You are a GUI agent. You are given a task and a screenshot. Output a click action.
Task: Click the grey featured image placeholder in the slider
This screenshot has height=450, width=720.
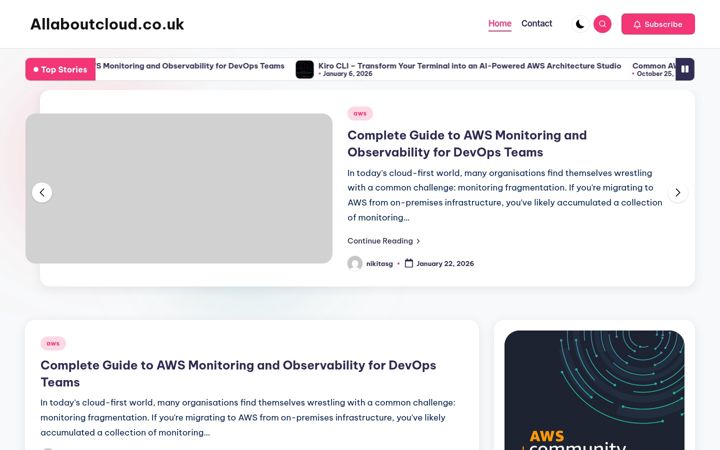pos(179,188)
